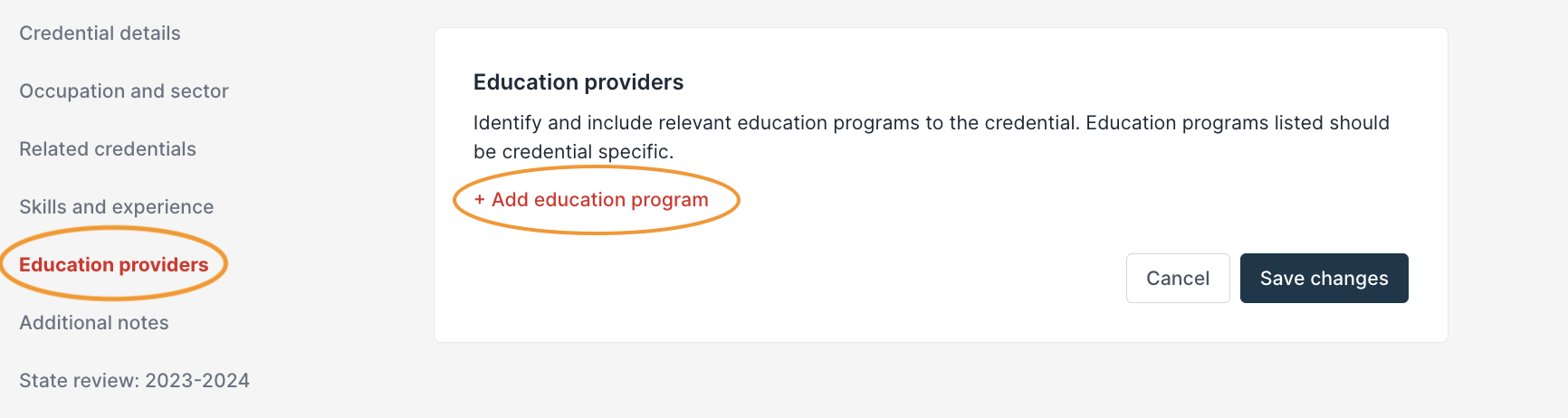Viewport: 1568px width, 418px height.
Task: Click the Education providers panel heading
Action: [x=578, y=82]
